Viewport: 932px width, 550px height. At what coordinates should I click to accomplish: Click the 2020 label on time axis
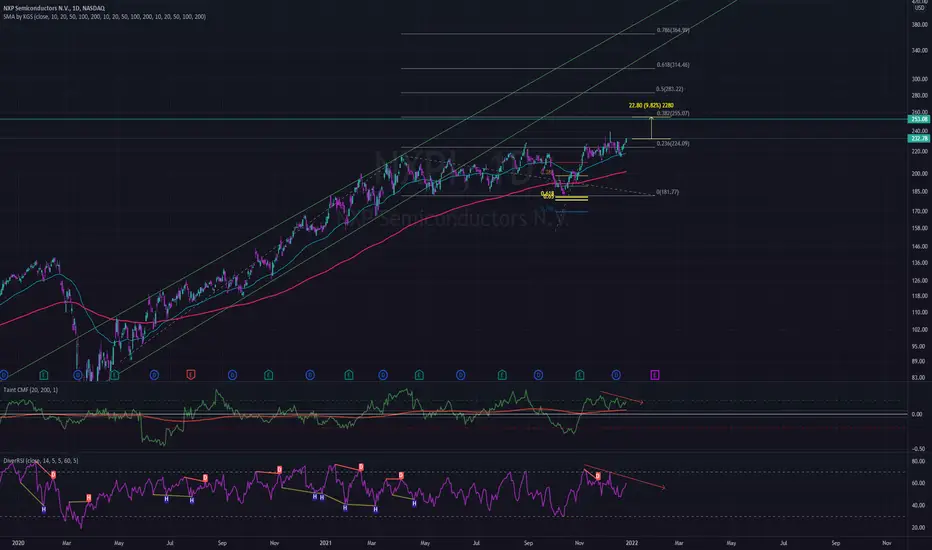[18, 543]
